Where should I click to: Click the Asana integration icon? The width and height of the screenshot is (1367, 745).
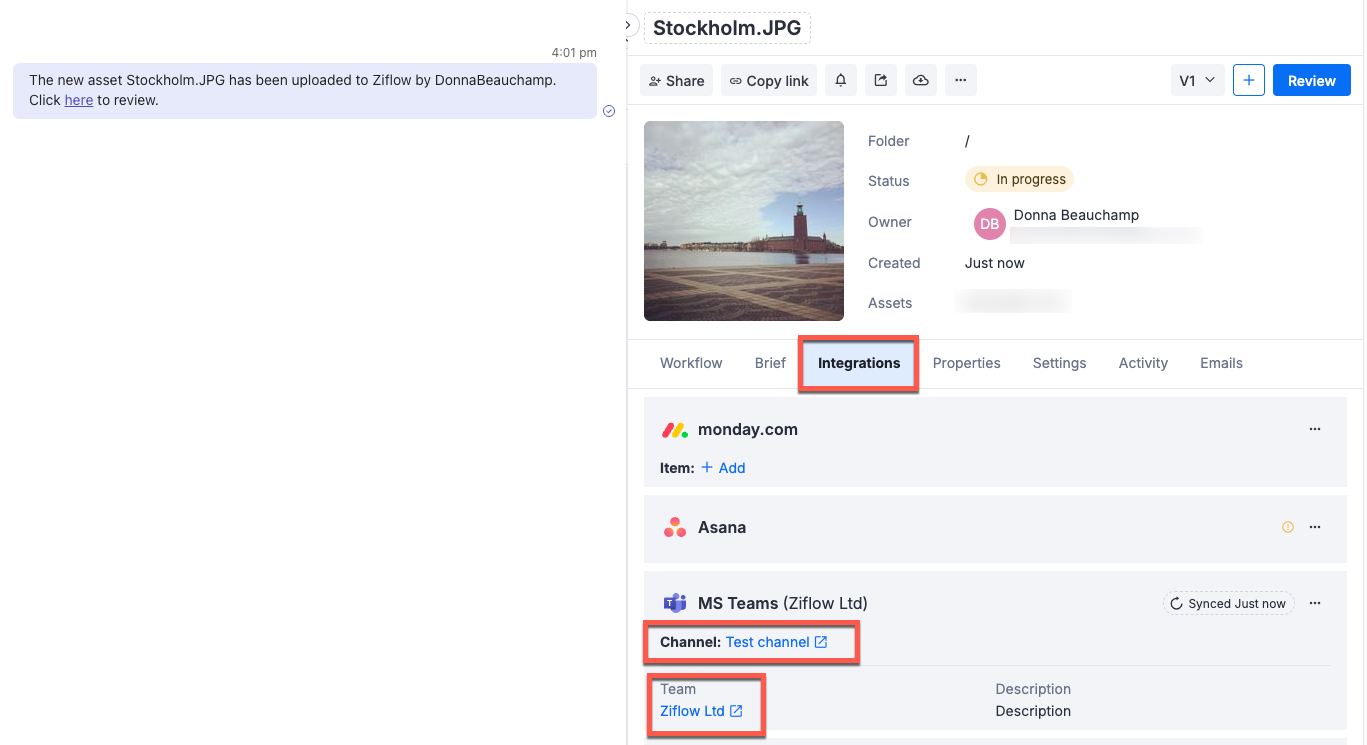(x=674, y=527)
